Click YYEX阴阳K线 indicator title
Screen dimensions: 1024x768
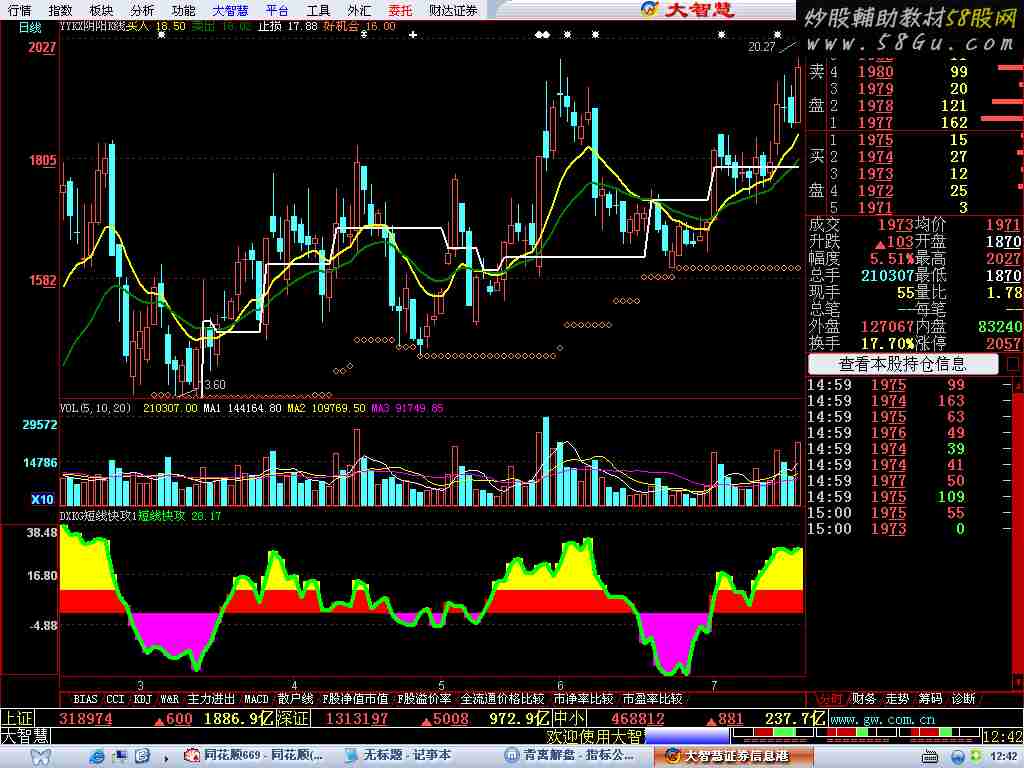pyautogui.click(x=92, y=26)
